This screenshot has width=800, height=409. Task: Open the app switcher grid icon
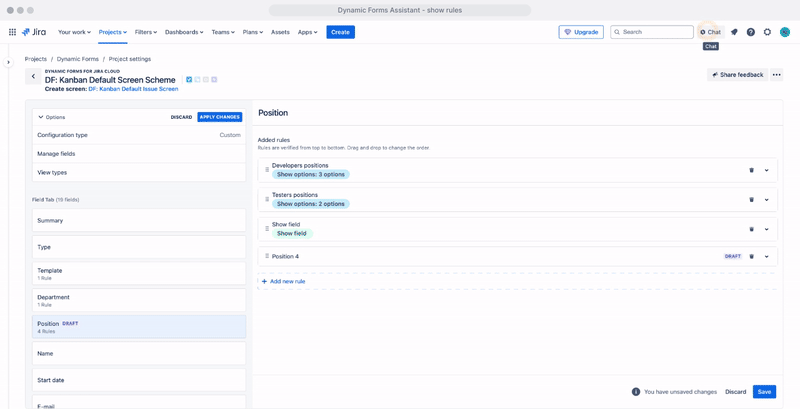(12, 32)
